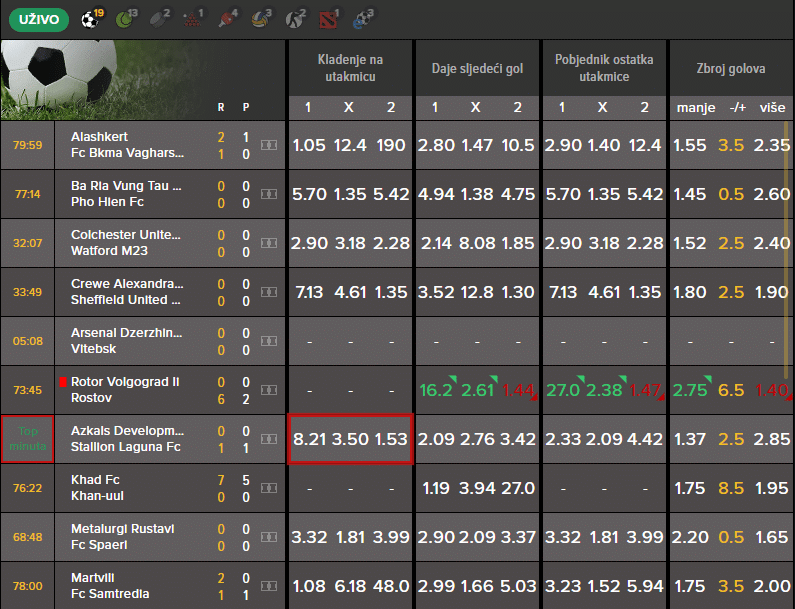
Task: Select the football sport icon with 19 events
Action: [87, 17]
